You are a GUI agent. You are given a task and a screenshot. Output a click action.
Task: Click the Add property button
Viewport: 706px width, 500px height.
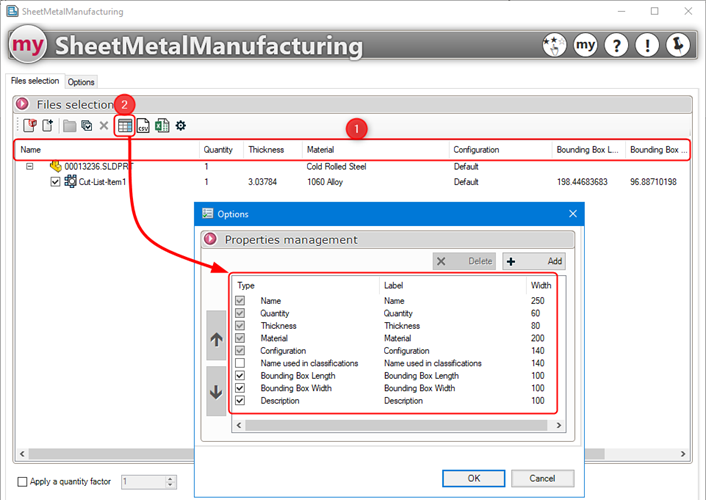534,261
